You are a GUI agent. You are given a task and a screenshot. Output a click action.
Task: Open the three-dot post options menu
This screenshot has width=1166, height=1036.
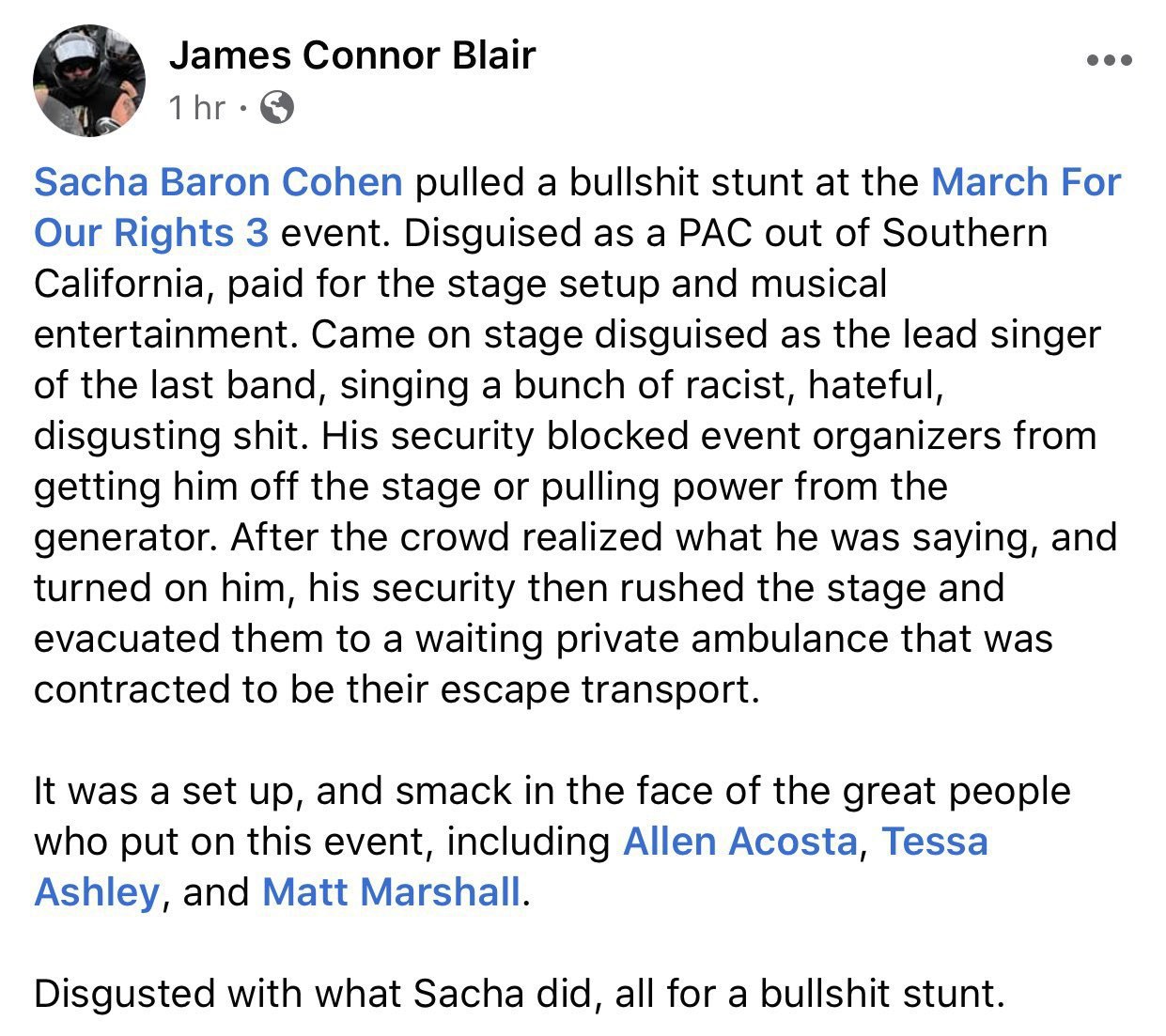pyautogui.click(x=1110, y=61)
